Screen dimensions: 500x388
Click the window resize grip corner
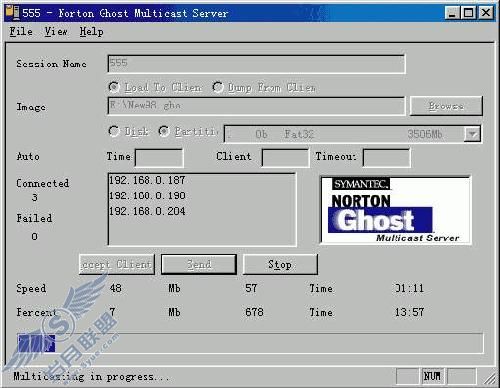(490, 378)
